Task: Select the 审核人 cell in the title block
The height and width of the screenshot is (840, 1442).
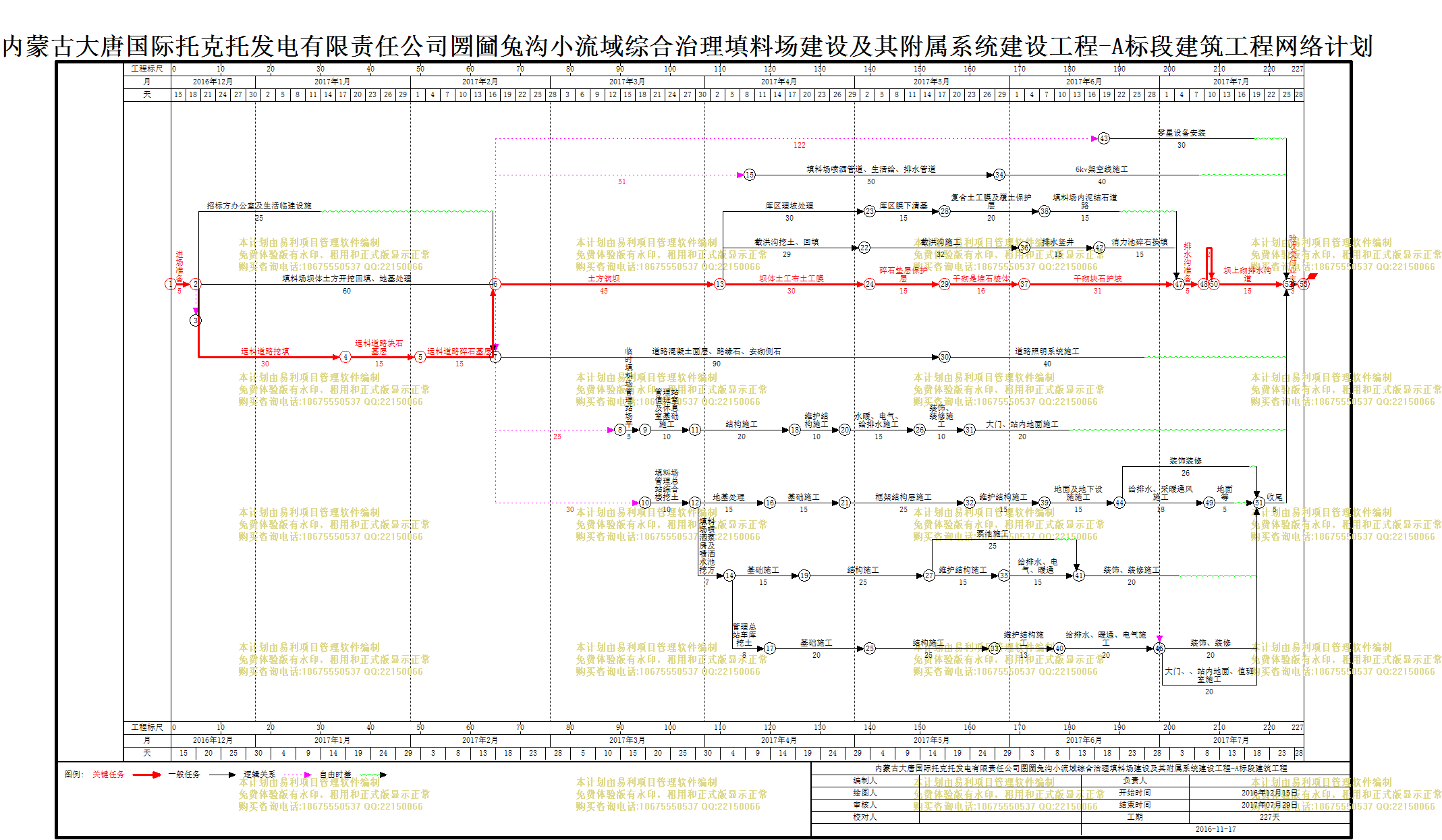Action: pos(865,805)
